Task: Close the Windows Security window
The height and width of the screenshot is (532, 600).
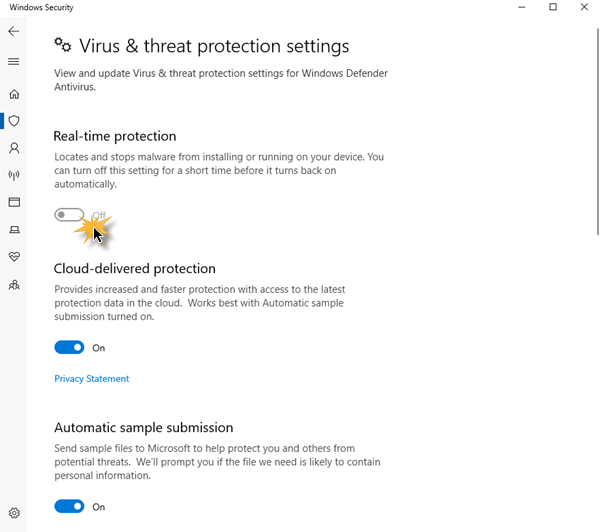Action: coord(584,8)
